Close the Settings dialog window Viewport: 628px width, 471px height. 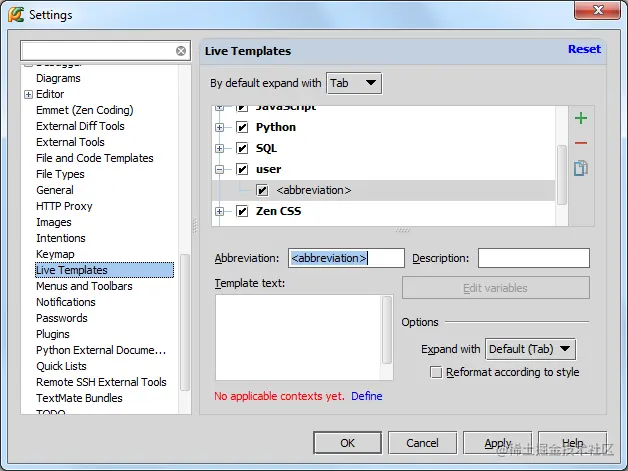[598, 10]
